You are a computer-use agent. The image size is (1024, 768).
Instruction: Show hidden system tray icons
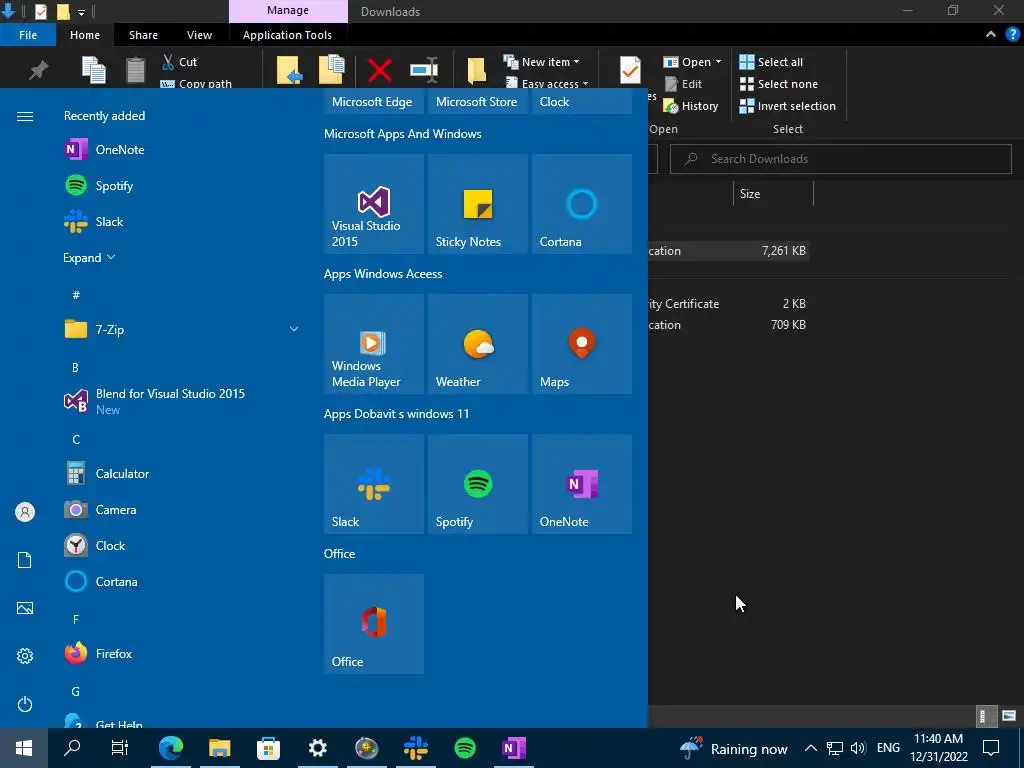point(810,748)
